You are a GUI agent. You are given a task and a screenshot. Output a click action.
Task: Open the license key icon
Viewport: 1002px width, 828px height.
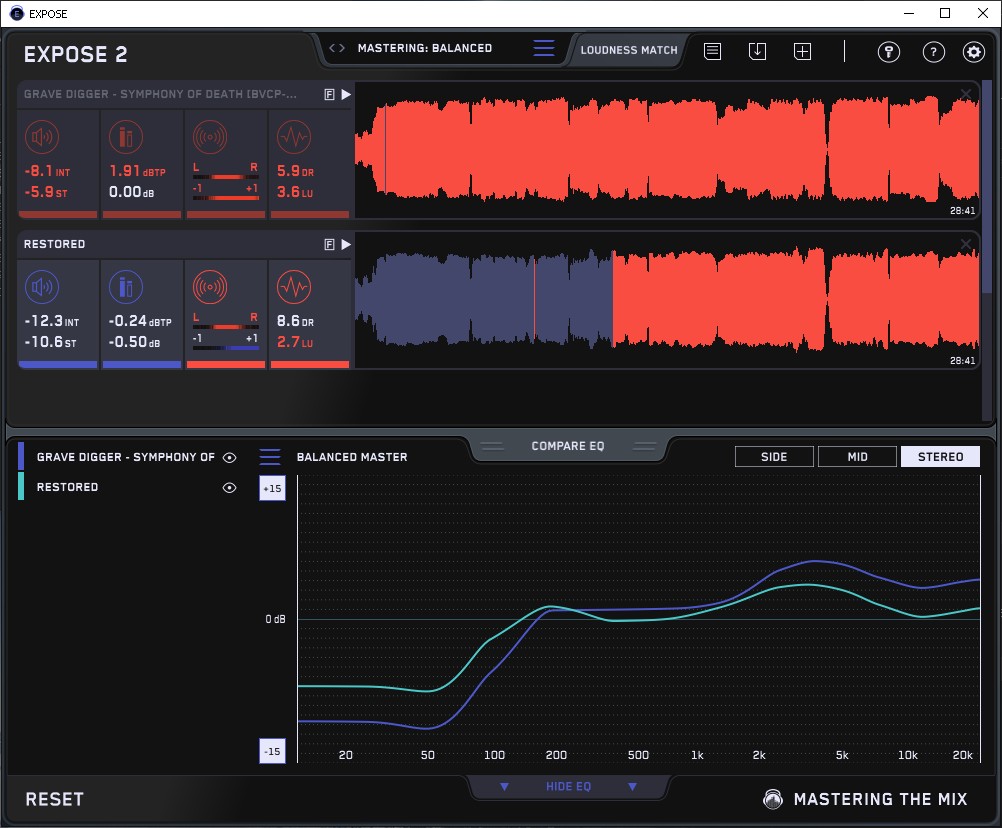(889, 52)
